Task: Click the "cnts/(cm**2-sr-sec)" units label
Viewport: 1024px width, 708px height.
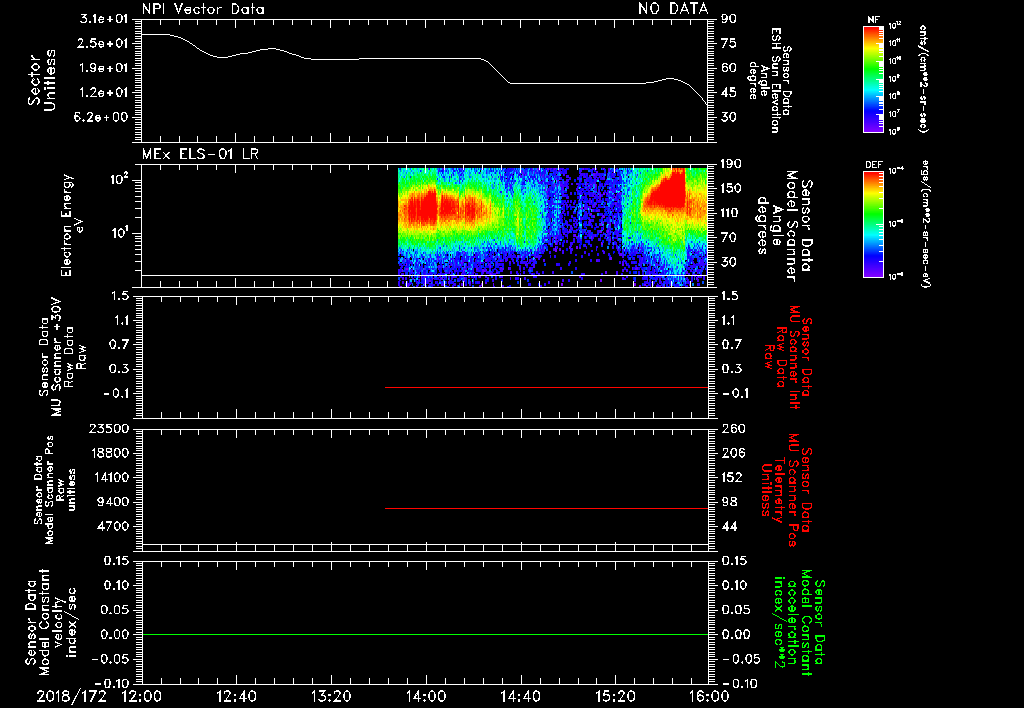Action: (x=923, y=78)
